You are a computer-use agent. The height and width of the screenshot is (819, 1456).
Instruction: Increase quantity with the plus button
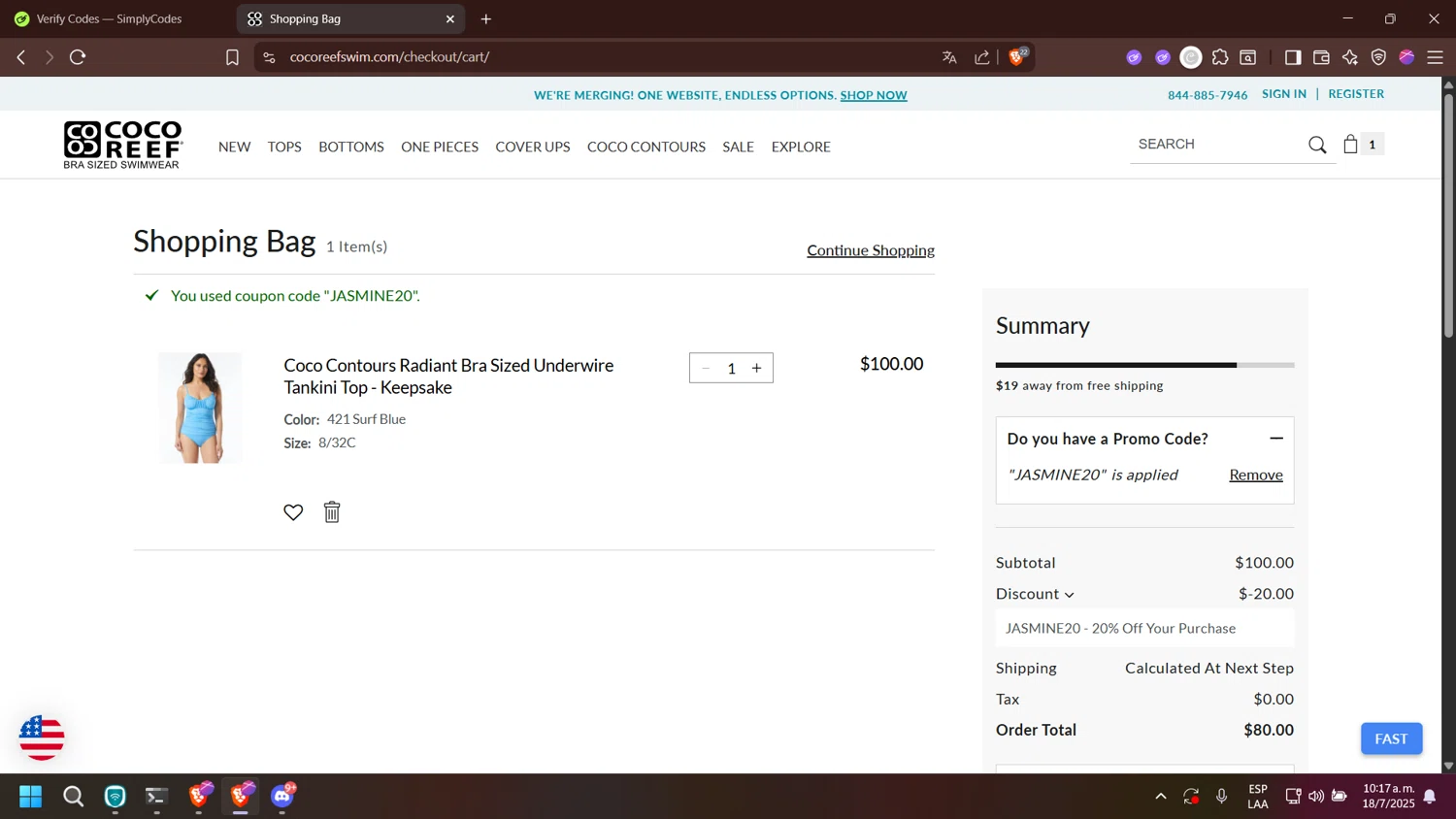tap(757, 368)
